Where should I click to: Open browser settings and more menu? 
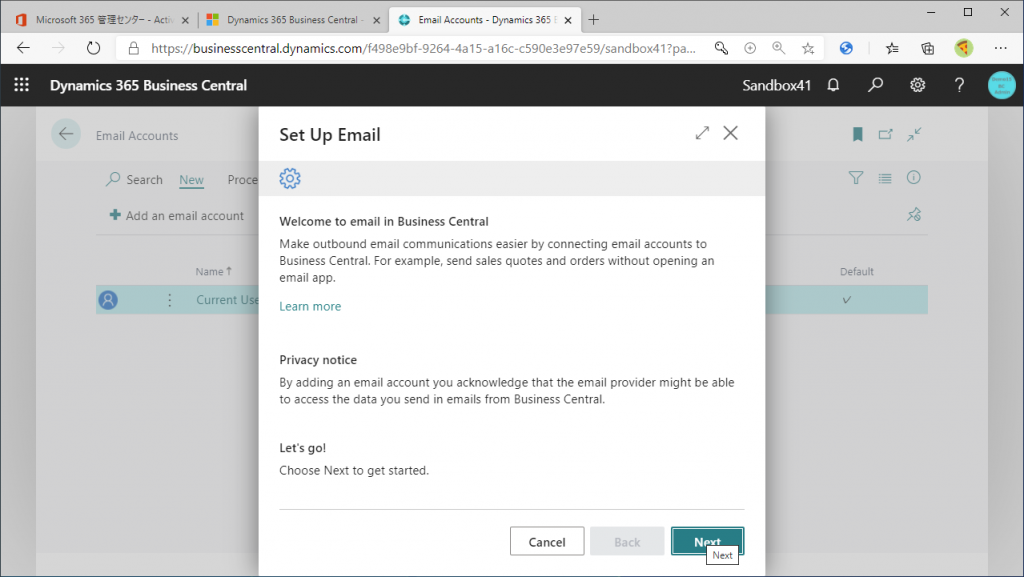[1000, 48]
